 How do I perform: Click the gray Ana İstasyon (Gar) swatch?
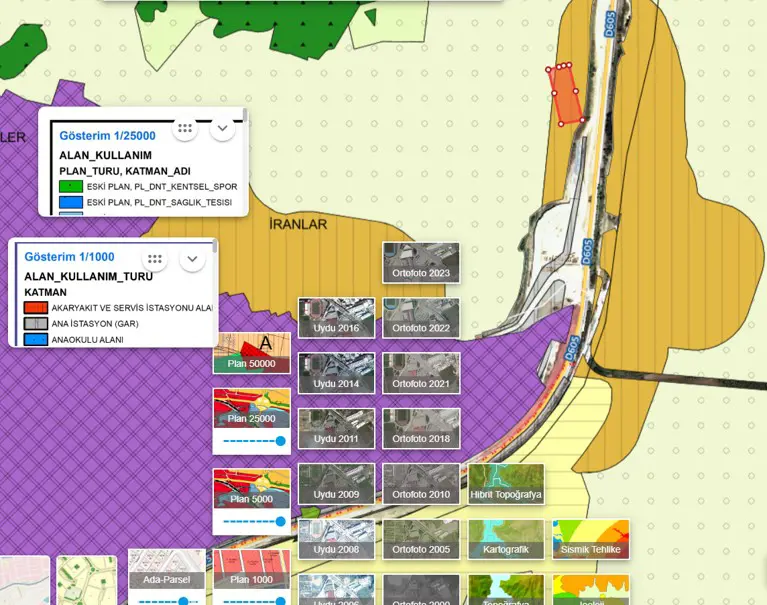coord(36,323)
